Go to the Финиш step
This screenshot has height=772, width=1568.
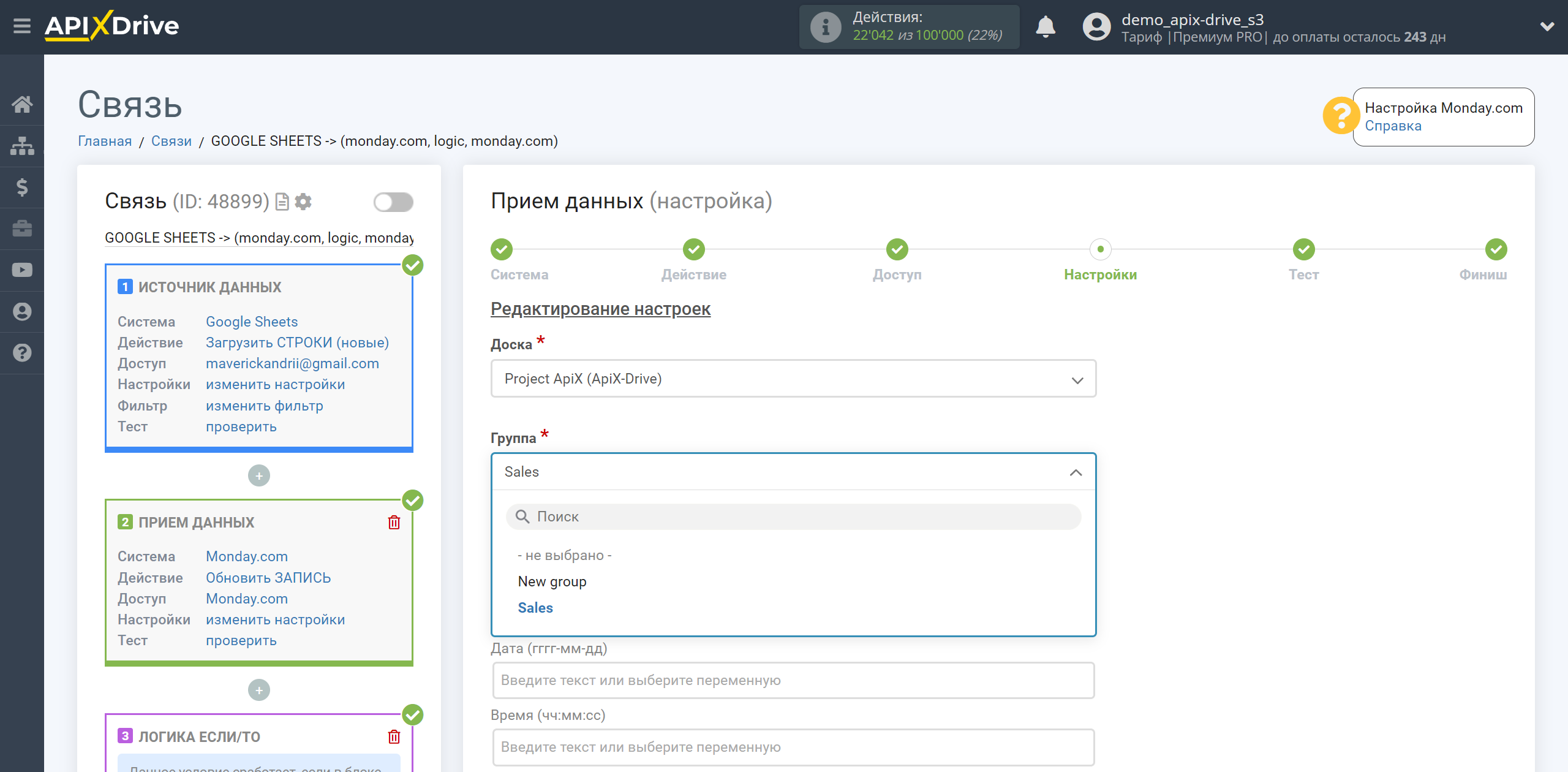click(x=1496, y=249)
